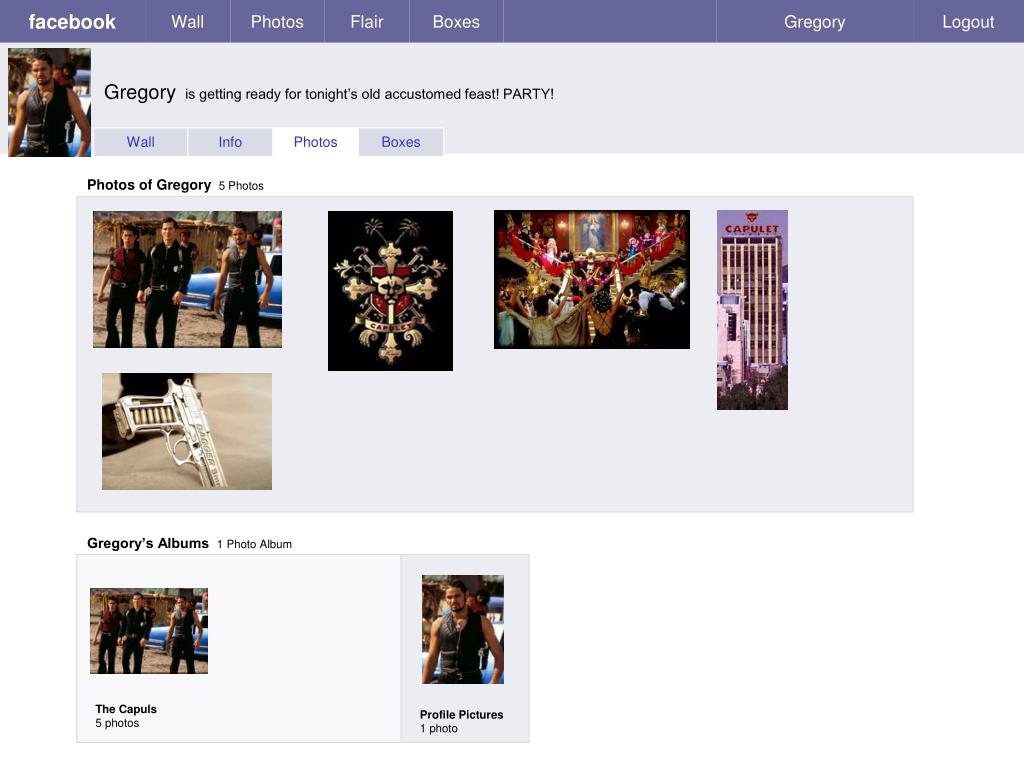The height and width of the screenshot is (768, 1024).
Task: Log out using the Logout link
Action: tap(968, 22)
